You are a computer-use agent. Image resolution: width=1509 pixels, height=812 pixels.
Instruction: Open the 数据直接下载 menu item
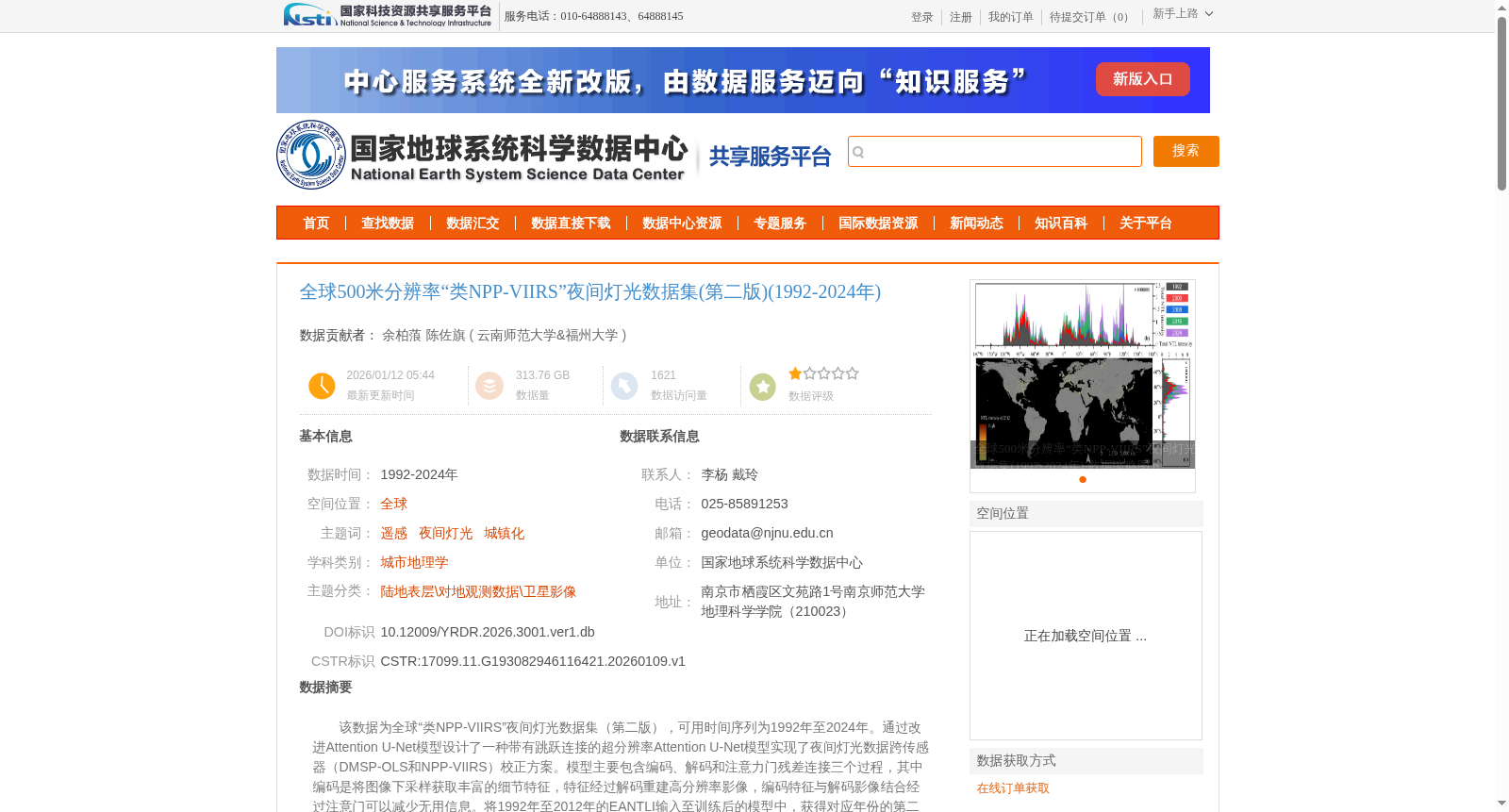pyautogui.click(x=571, y=224)
